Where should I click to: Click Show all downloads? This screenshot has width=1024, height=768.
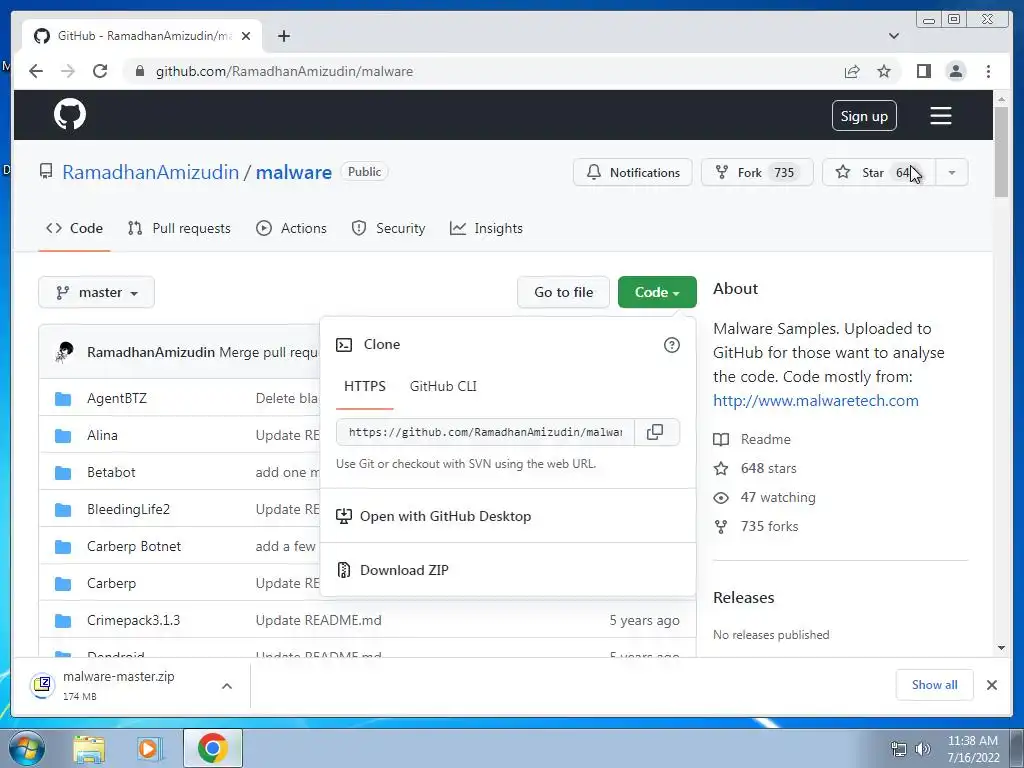pos(935,685)
